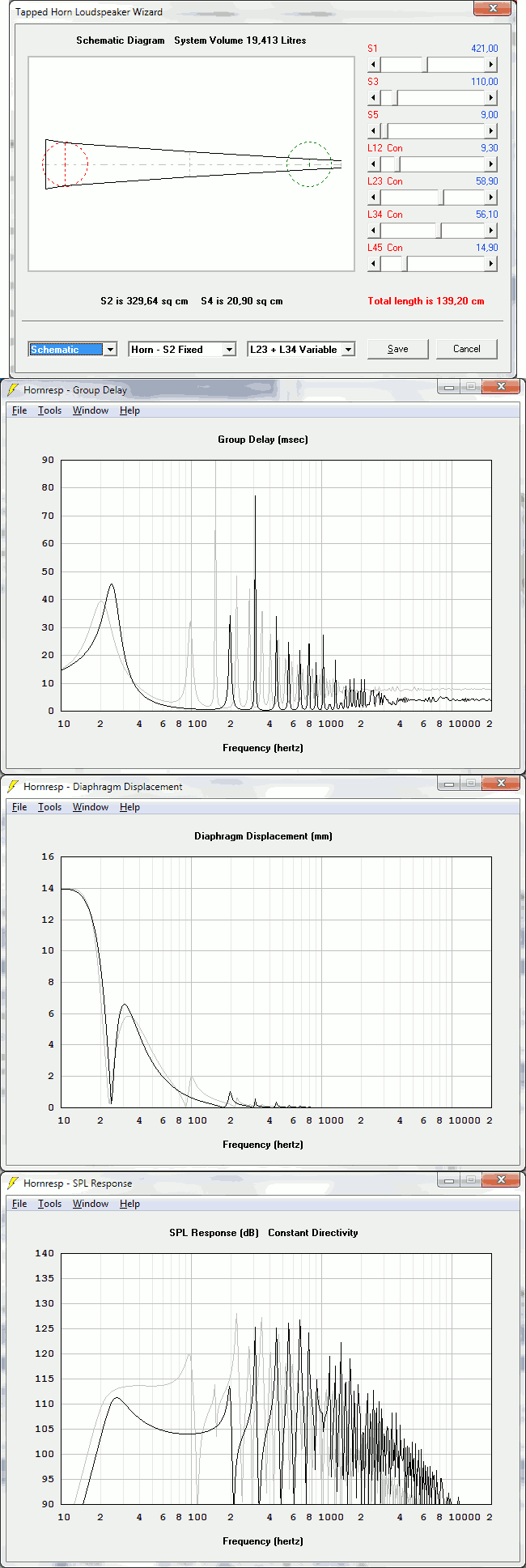Open File menu in SPL Response window
This screenshot has height=1568, width=526.
tap(19, 1204)
